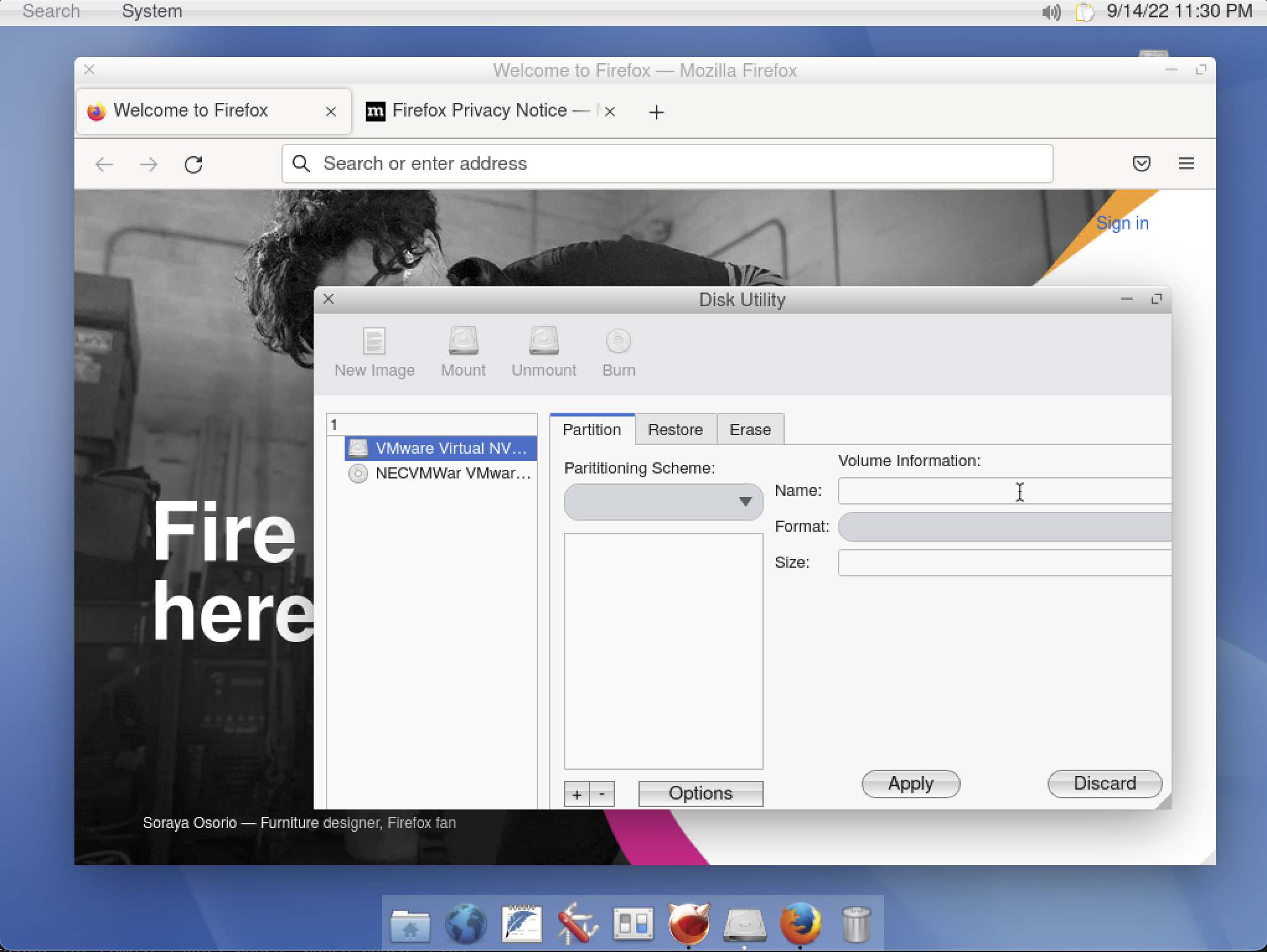Switch to the Erase tab
Screen dimensions: 1267x952
tap(750, 429)
